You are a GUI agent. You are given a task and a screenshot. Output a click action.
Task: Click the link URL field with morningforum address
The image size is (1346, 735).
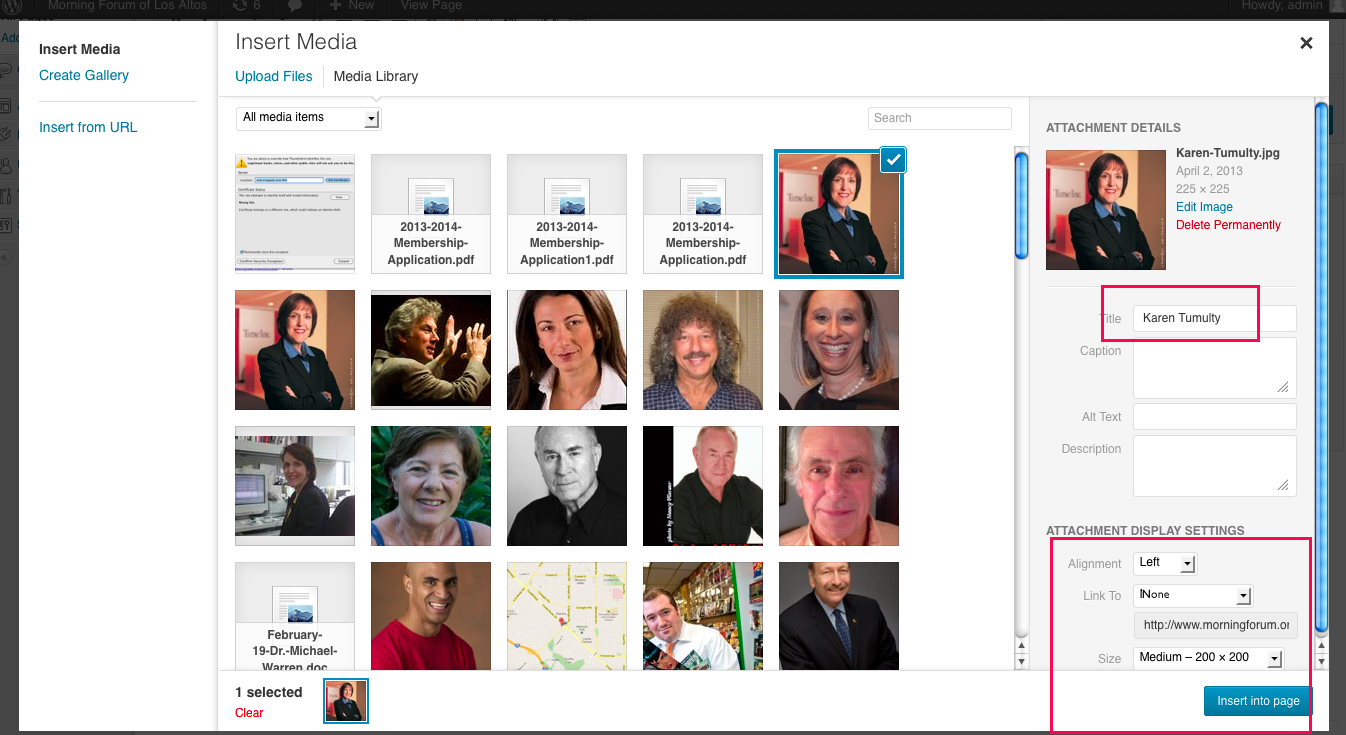pos(1215,625)
